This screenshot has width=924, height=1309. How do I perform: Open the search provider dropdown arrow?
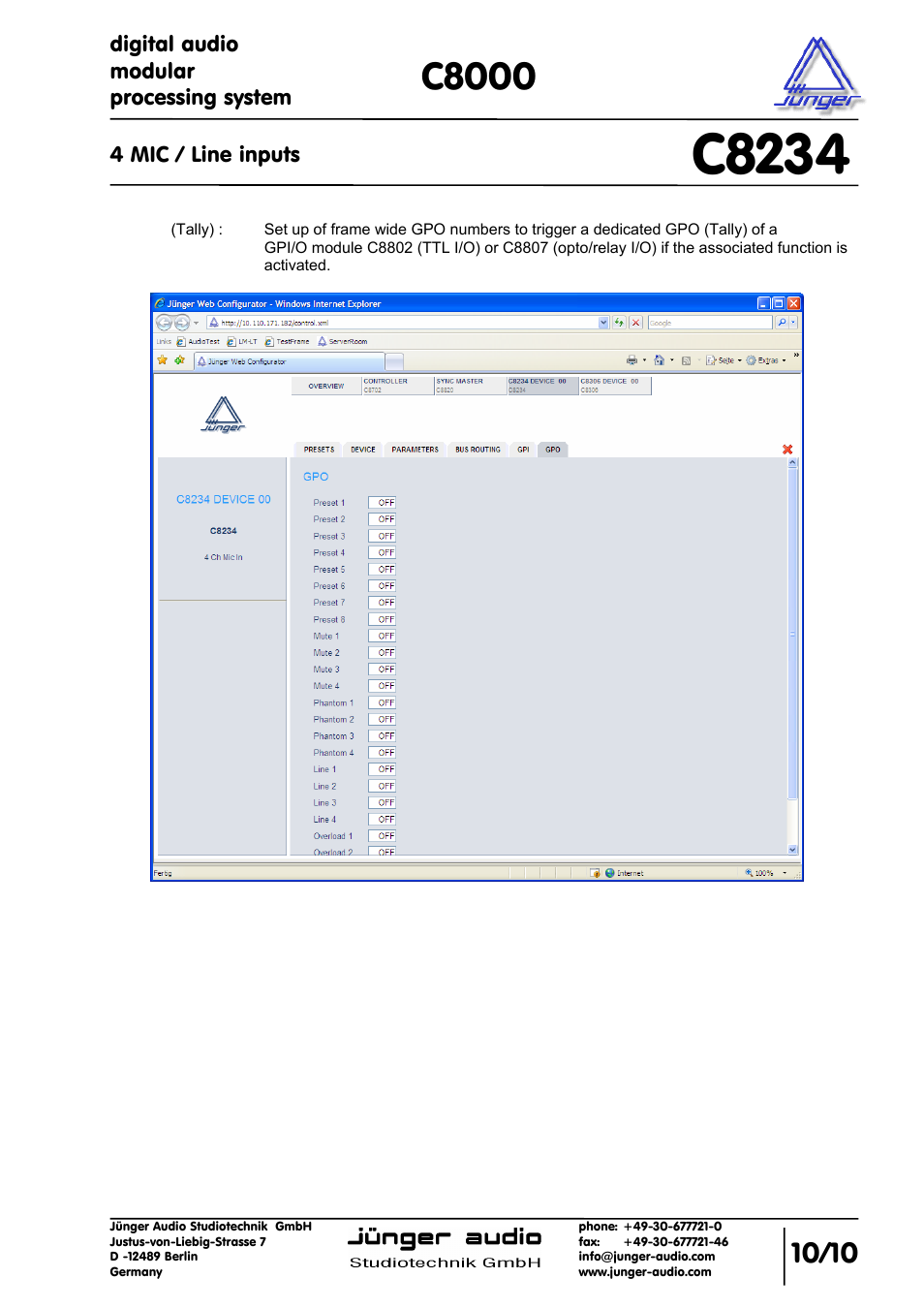(x=793, y=323)
